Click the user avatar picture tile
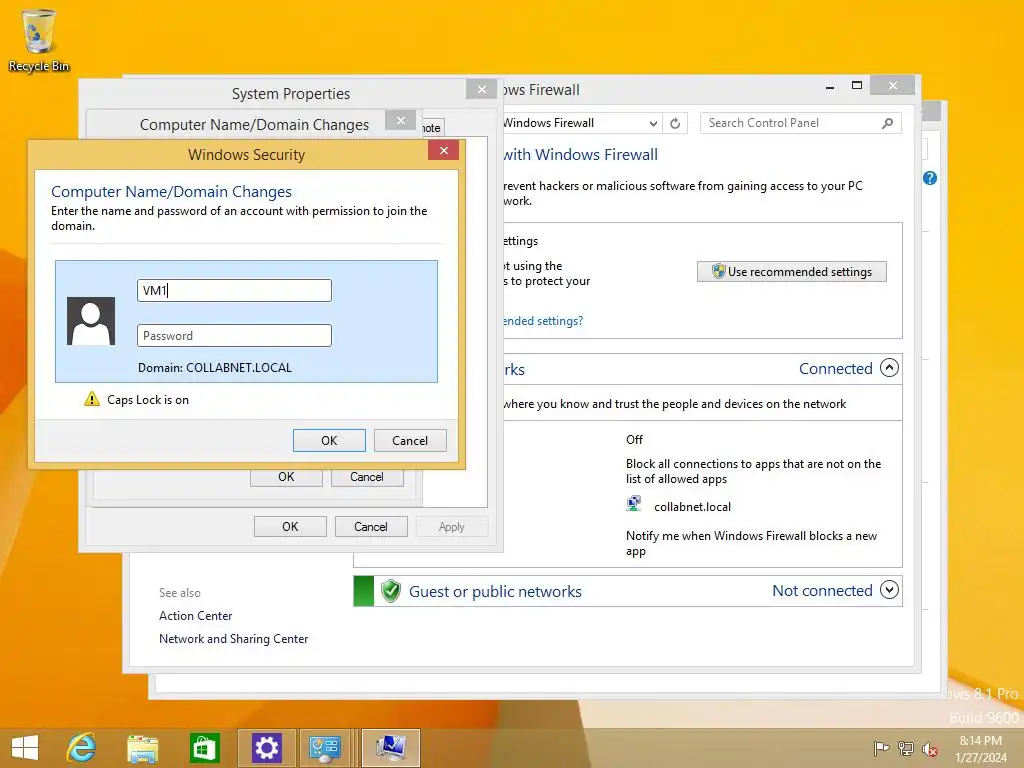 pos(91,321)
